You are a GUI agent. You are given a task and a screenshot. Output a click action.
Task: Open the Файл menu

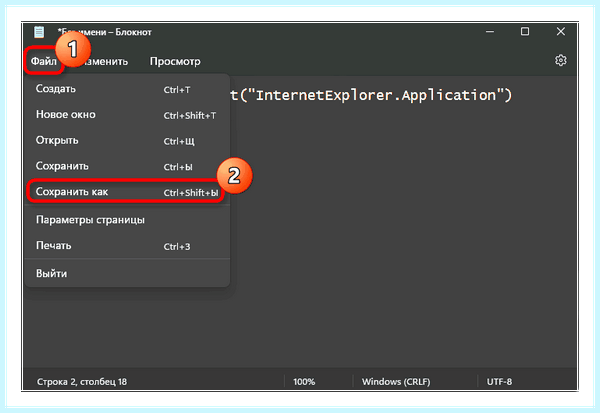tap(44, 61)
